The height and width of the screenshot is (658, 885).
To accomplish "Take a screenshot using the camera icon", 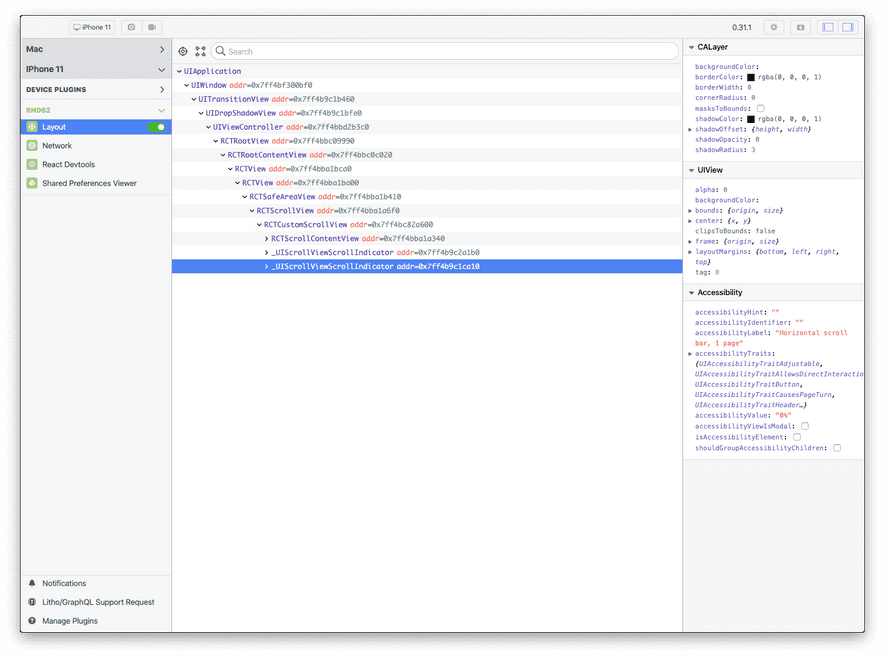I will pyautogui.click(x=131, y=27).
